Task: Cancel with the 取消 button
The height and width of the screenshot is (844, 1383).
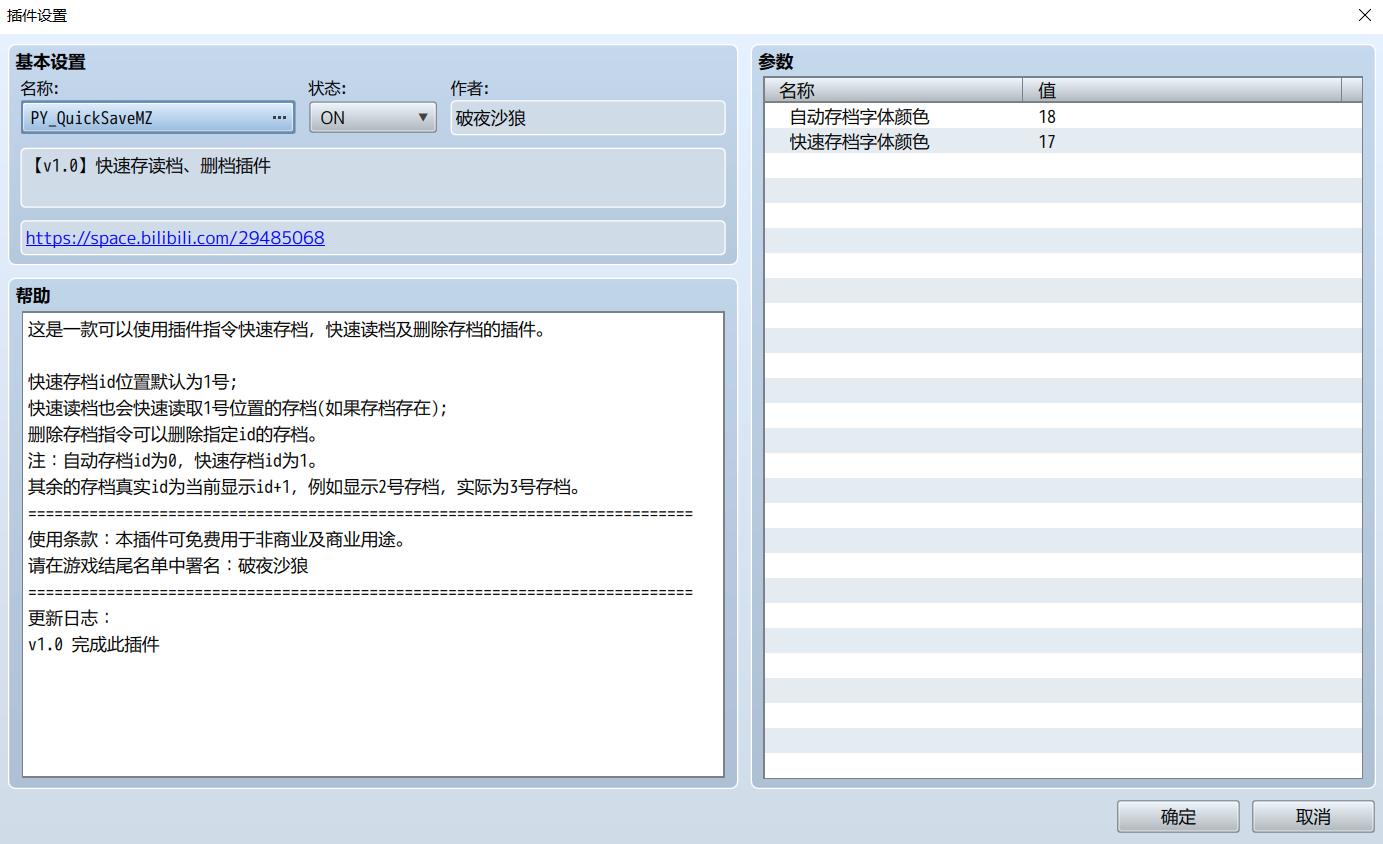Action: tap(1313, 817)
